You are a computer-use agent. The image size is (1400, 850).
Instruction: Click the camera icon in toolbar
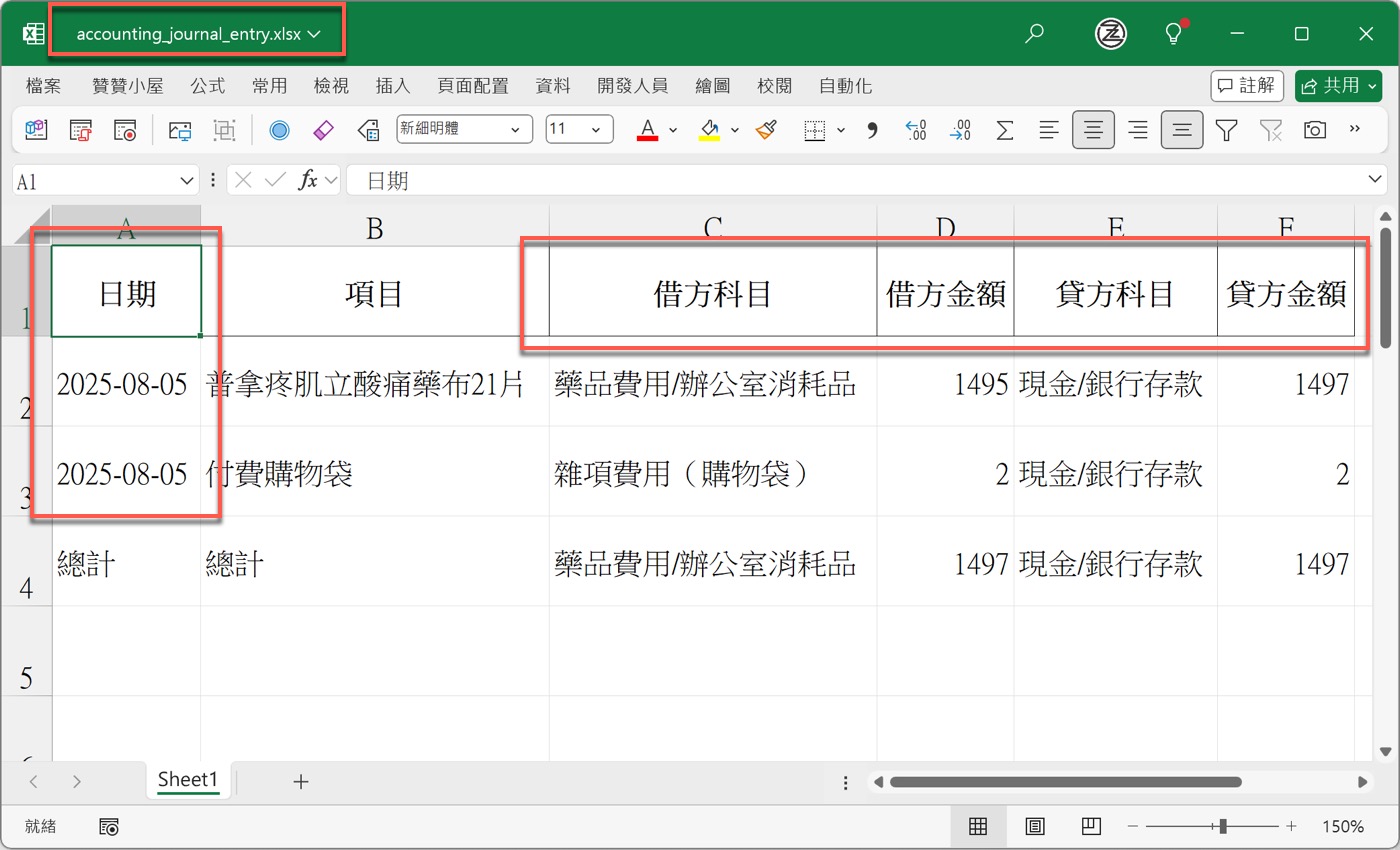click(1315, 129)
